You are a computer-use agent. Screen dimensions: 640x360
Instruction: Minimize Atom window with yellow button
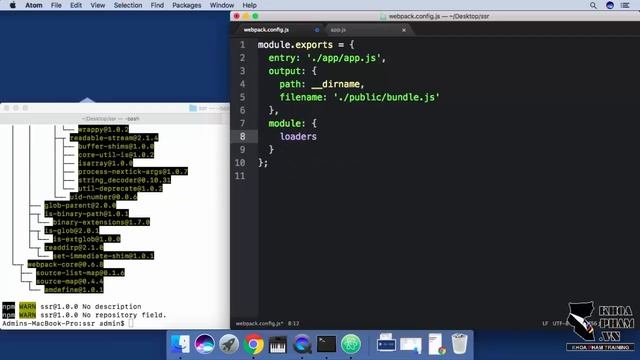(246, 16)
